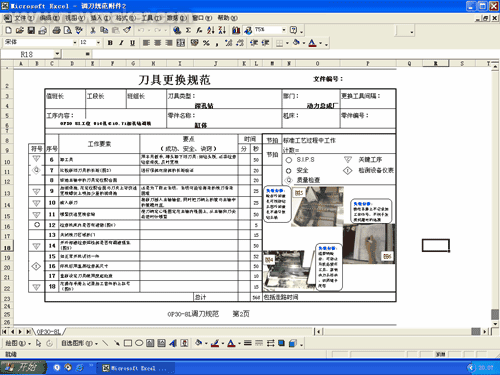Select the Oval drawing tool

tap(139, 343)
